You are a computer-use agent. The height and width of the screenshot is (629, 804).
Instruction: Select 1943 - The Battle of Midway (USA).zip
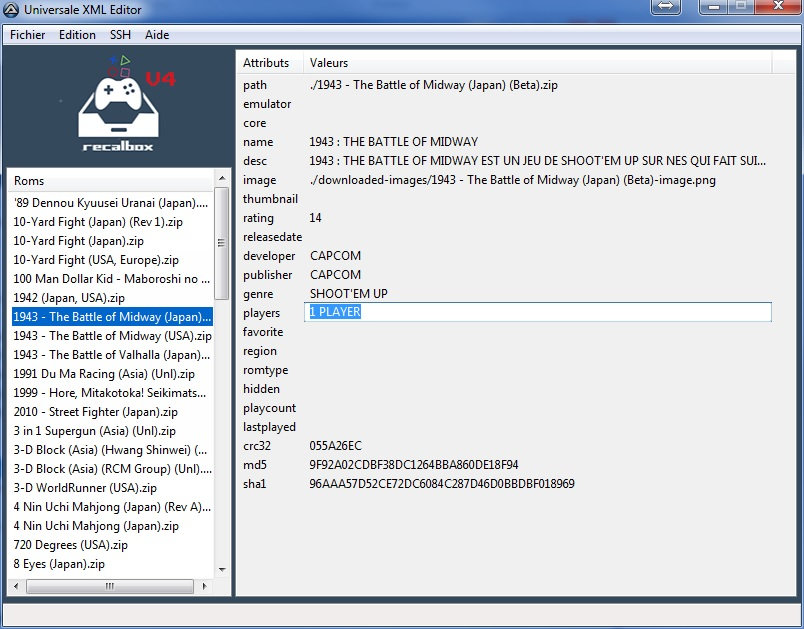pyautogui.click(x=112, y=336)
